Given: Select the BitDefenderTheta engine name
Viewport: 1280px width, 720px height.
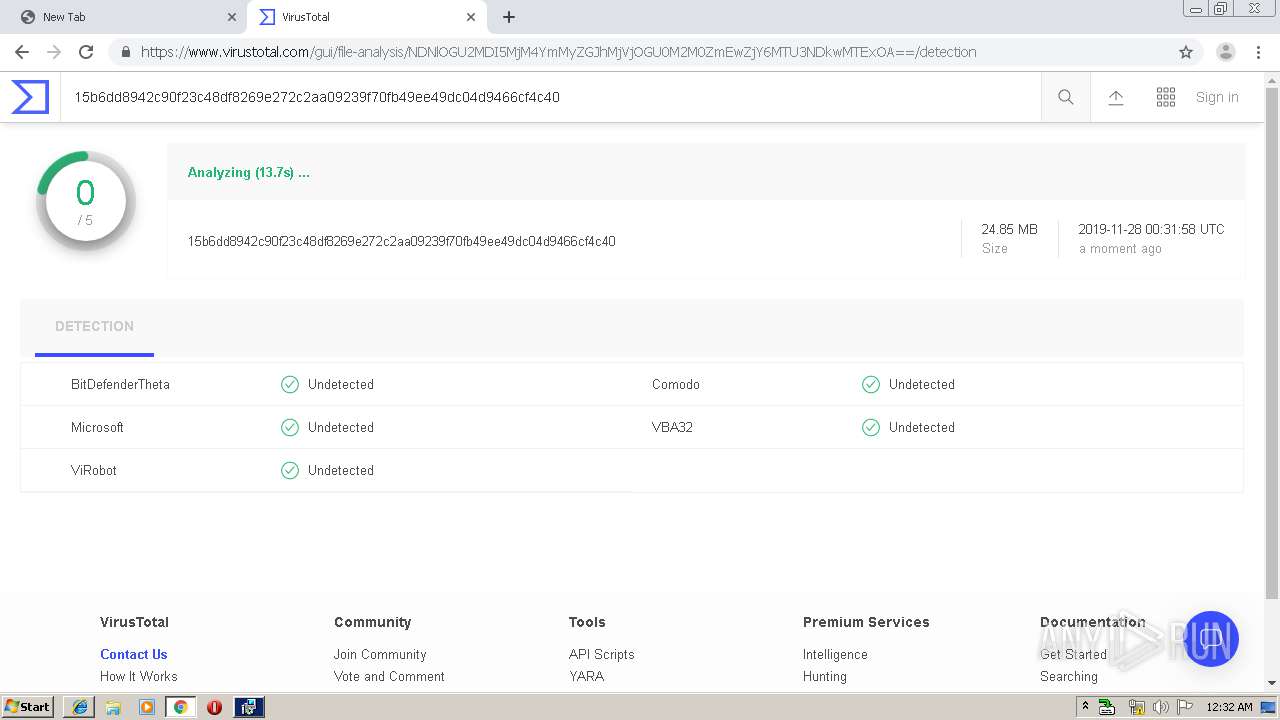Looking at the screenshot, I should coord(120,384).
